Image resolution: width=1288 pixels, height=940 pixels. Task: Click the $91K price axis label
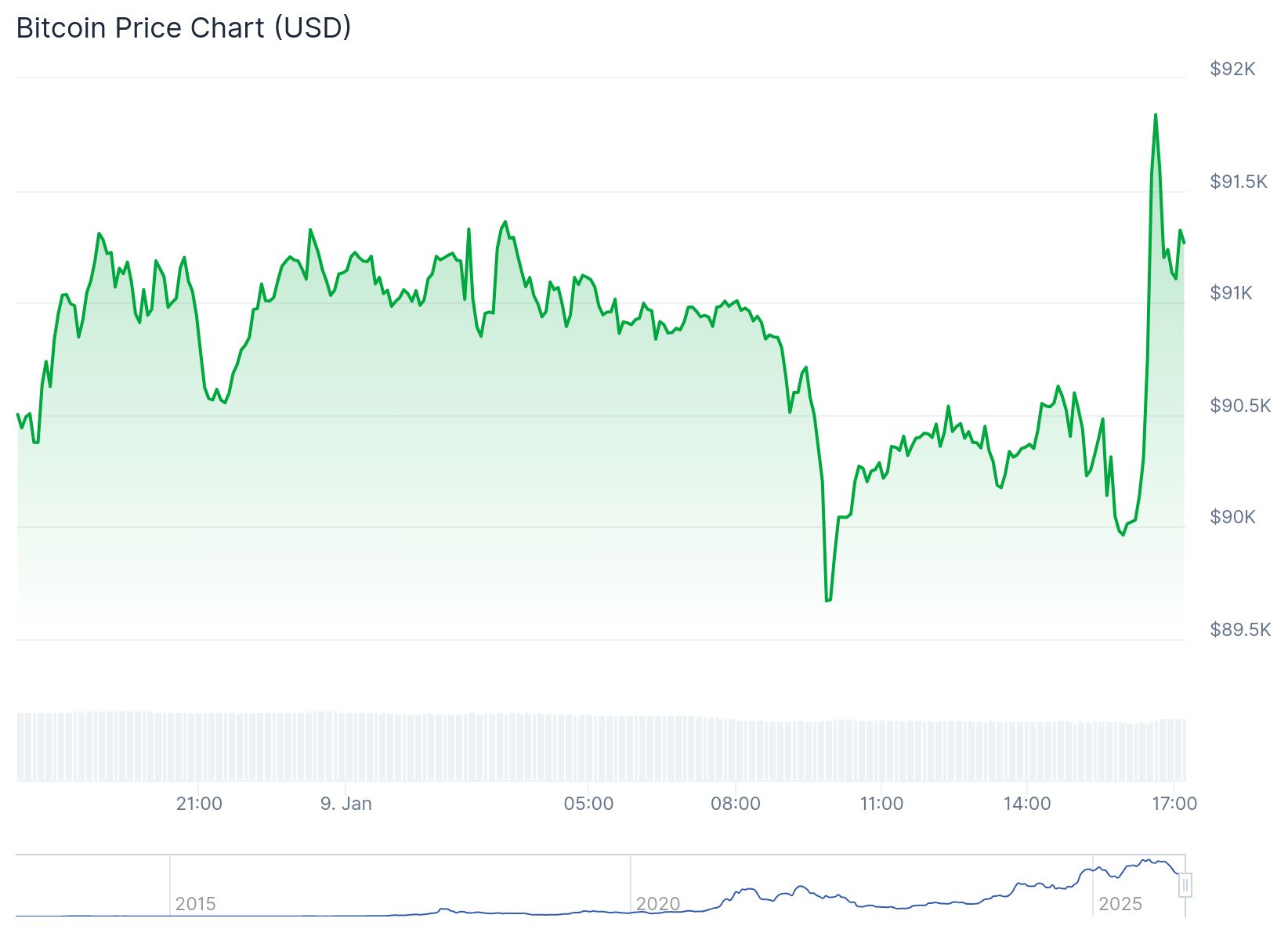pos(1231,293)
